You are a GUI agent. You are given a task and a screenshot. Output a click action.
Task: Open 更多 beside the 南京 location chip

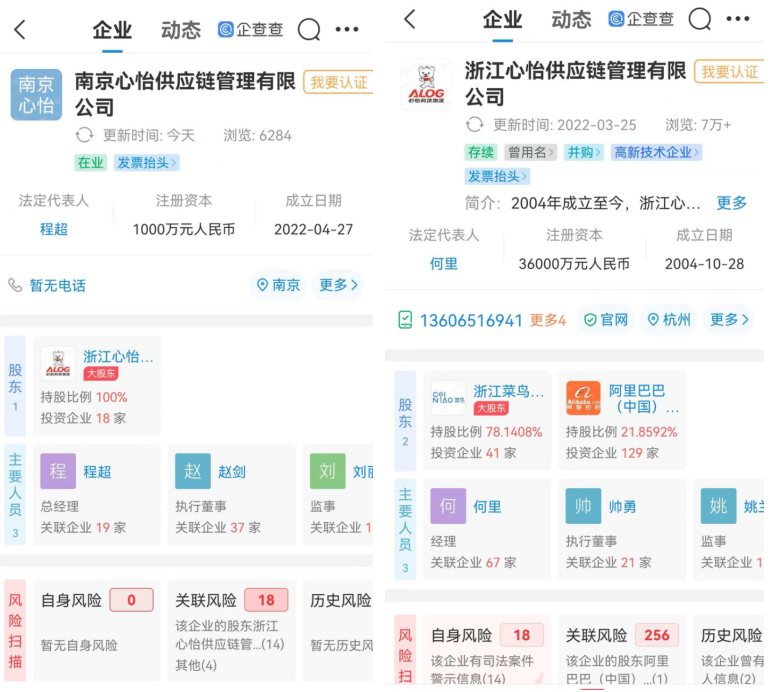coord(338,284)
